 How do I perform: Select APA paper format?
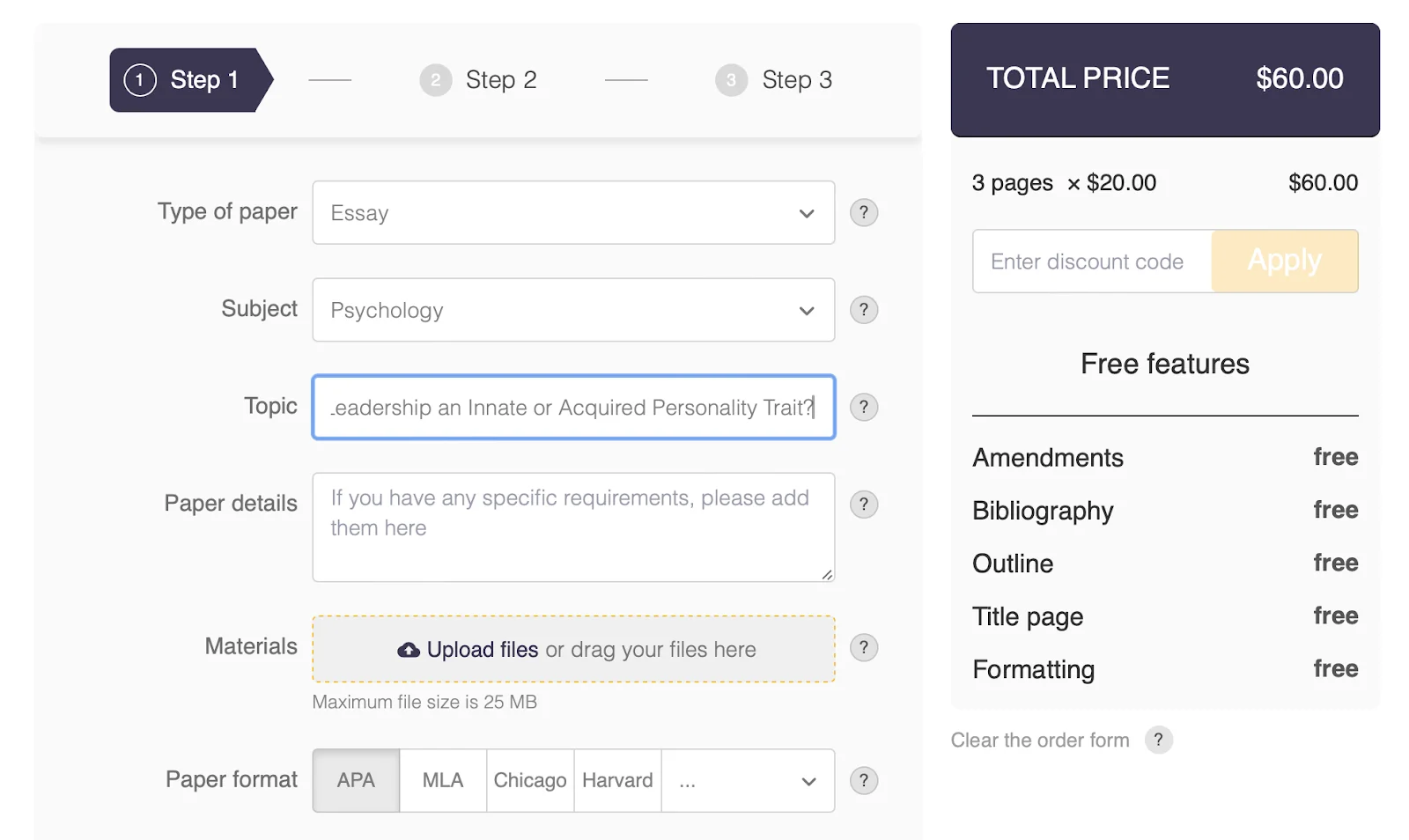(x=356, y=780)
